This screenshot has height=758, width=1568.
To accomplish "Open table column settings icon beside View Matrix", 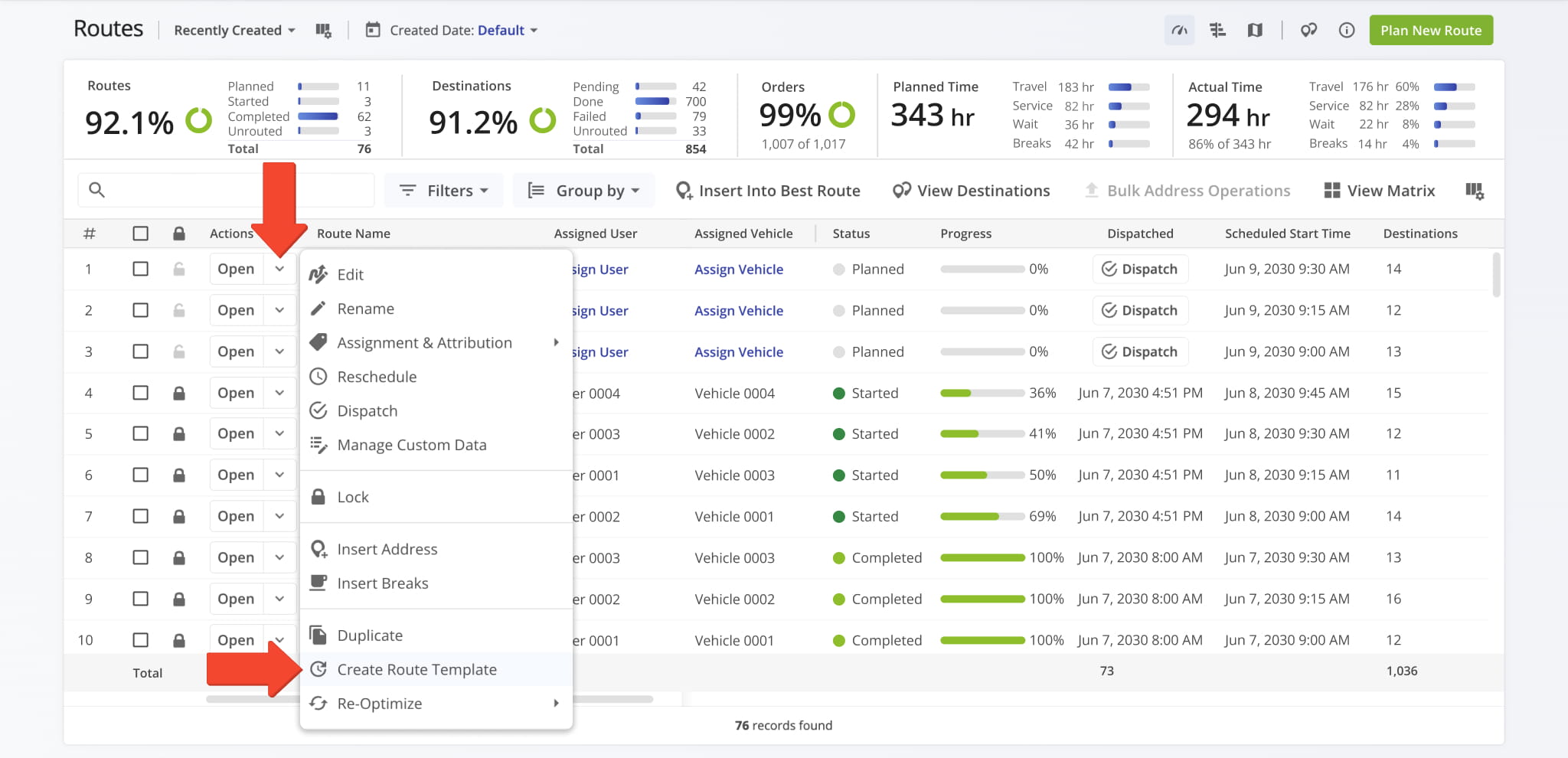I will (x=1475, y=191).
